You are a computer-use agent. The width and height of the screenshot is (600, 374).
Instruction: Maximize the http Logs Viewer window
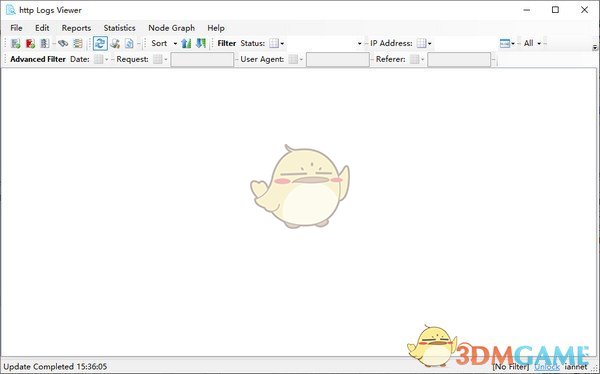556,10
